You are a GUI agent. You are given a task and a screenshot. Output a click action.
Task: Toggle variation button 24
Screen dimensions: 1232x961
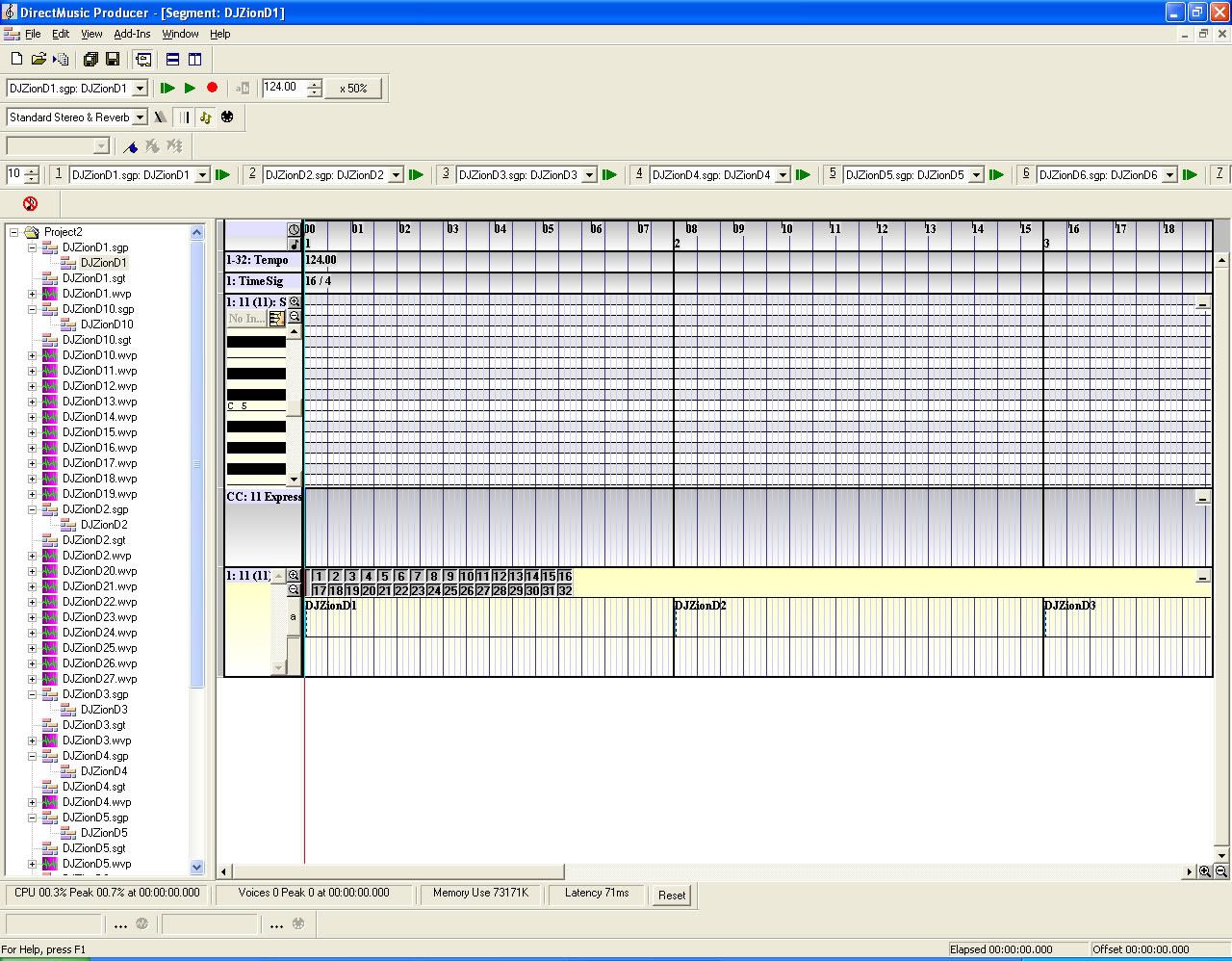pyautogui.click(x=434, y=590)
